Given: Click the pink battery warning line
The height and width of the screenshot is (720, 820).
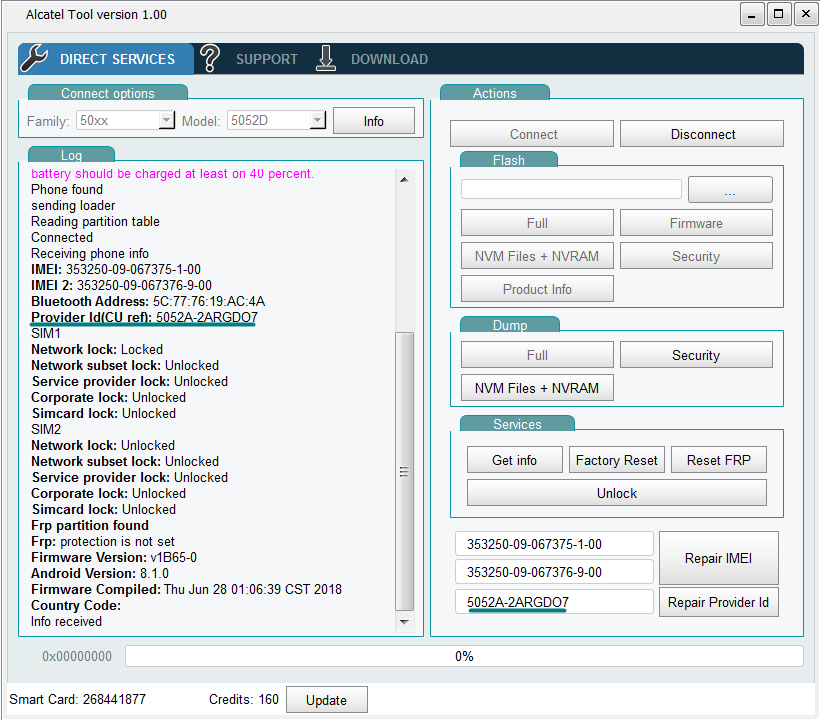Looking at the screenshot, I should [173, 174].
